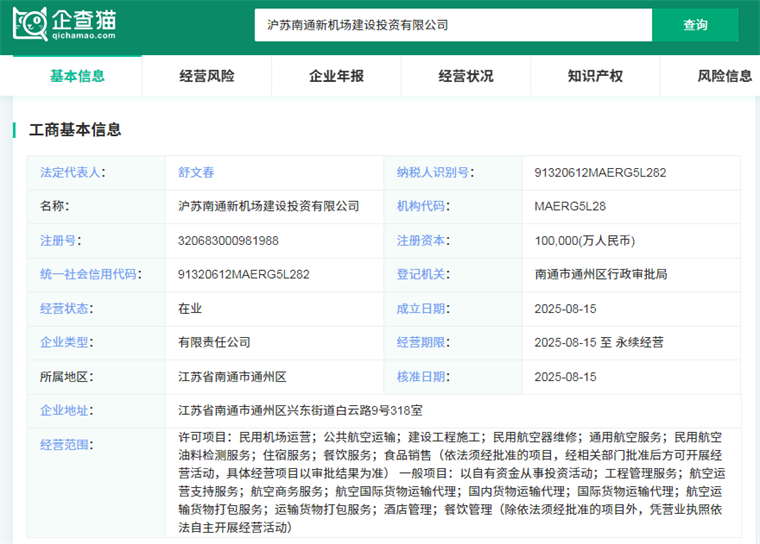Select the date value in the 成立日期 row
This screenshot has width=760, height=544.
(x=565, y=309)
